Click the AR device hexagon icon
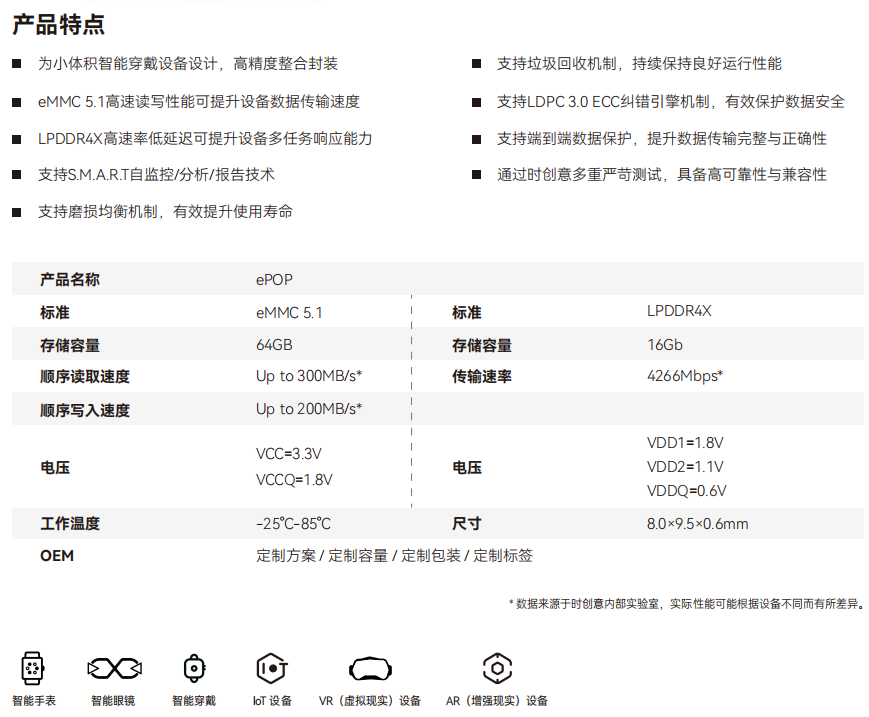 tap(497, 667)
